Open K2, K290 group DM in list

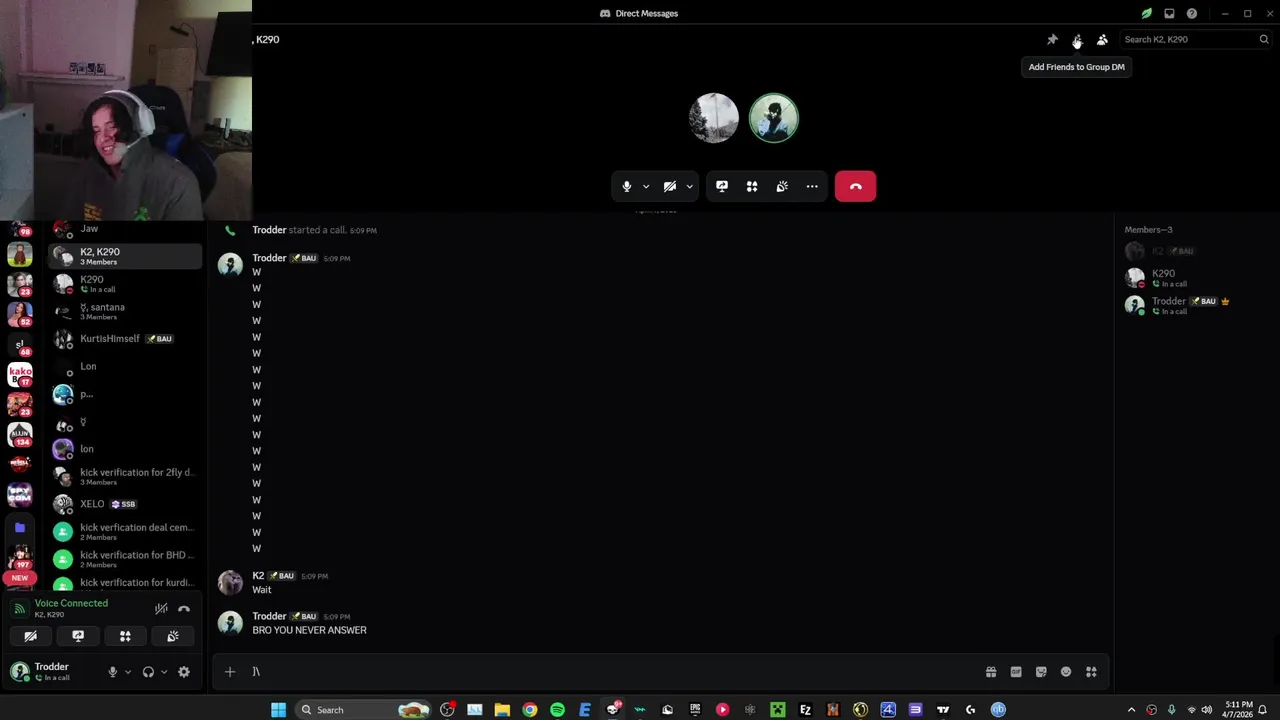[125, 257]
